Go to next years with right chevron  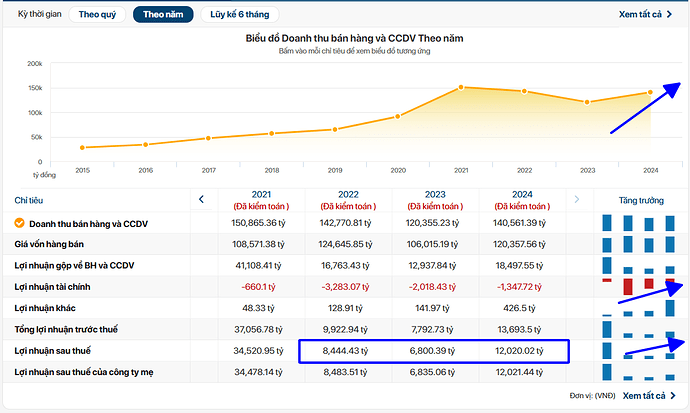pos(575,199)
